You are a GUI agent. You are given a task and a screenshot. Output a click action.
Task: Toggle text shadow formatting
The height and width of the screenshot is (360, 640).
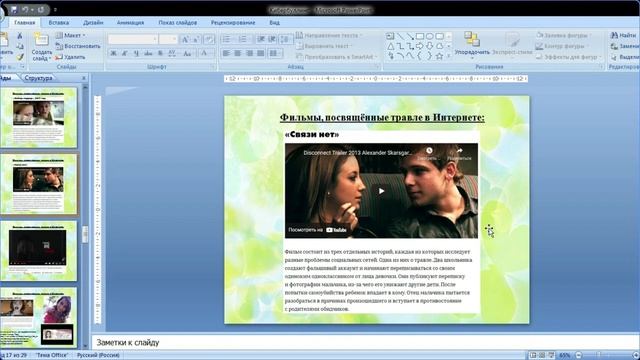coord(160,53)
